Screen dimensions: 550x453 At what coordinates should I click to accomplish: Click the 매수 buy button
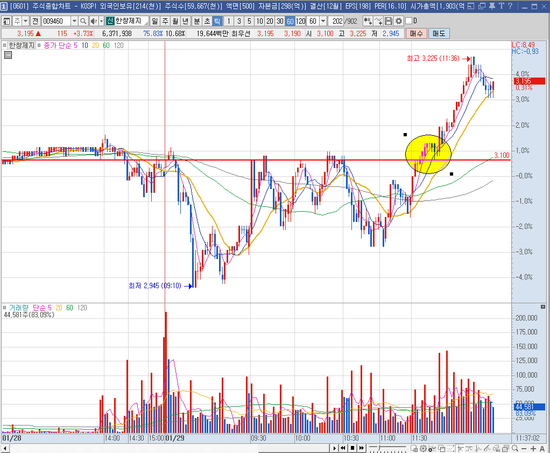pos(416,34)
